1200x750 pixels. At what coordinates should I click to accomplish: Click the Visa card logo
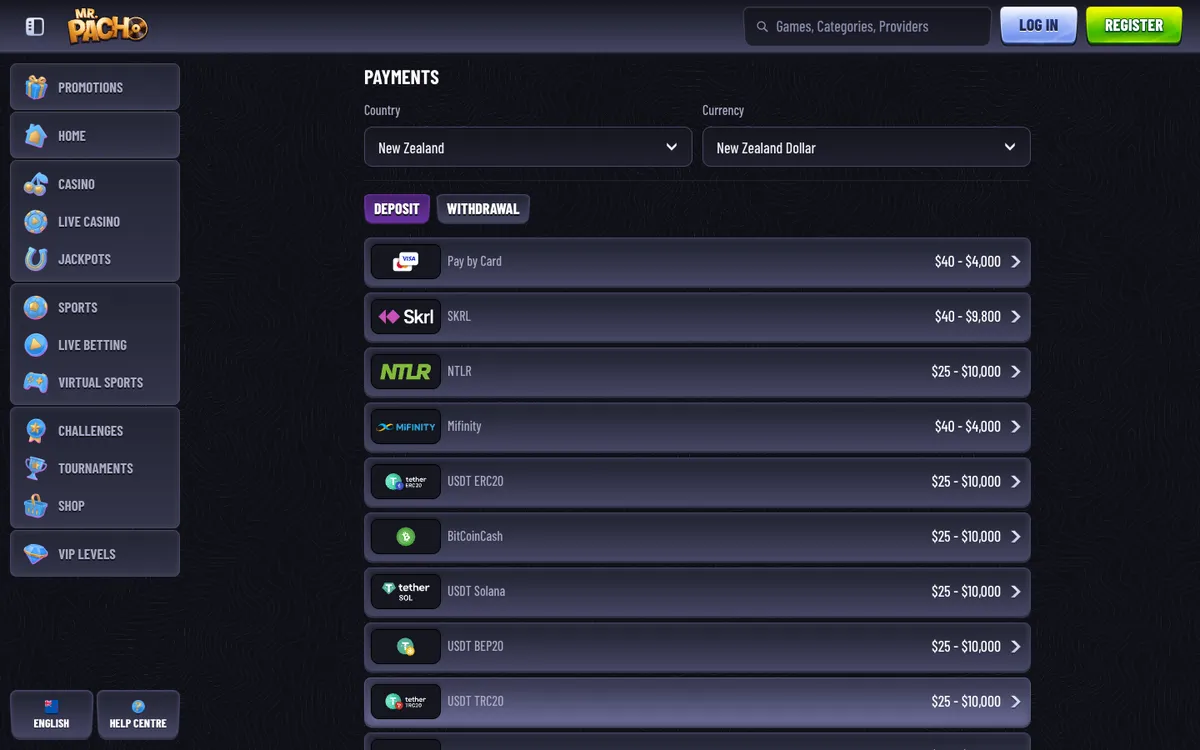(405, 261)
